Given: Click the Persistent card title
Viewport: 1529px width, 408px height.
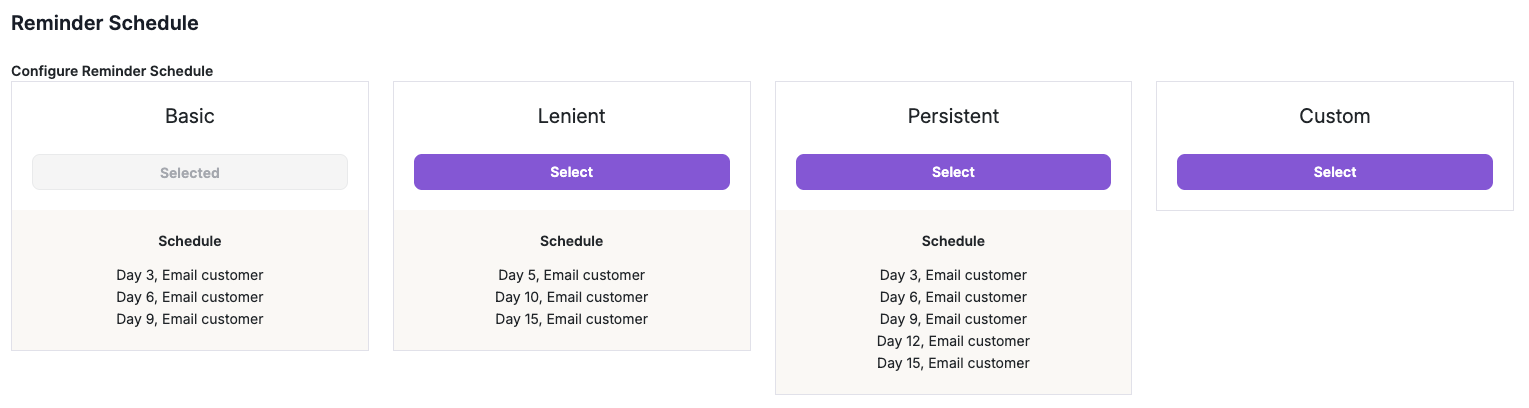Looking at the screenshot, I should (953, 116).
